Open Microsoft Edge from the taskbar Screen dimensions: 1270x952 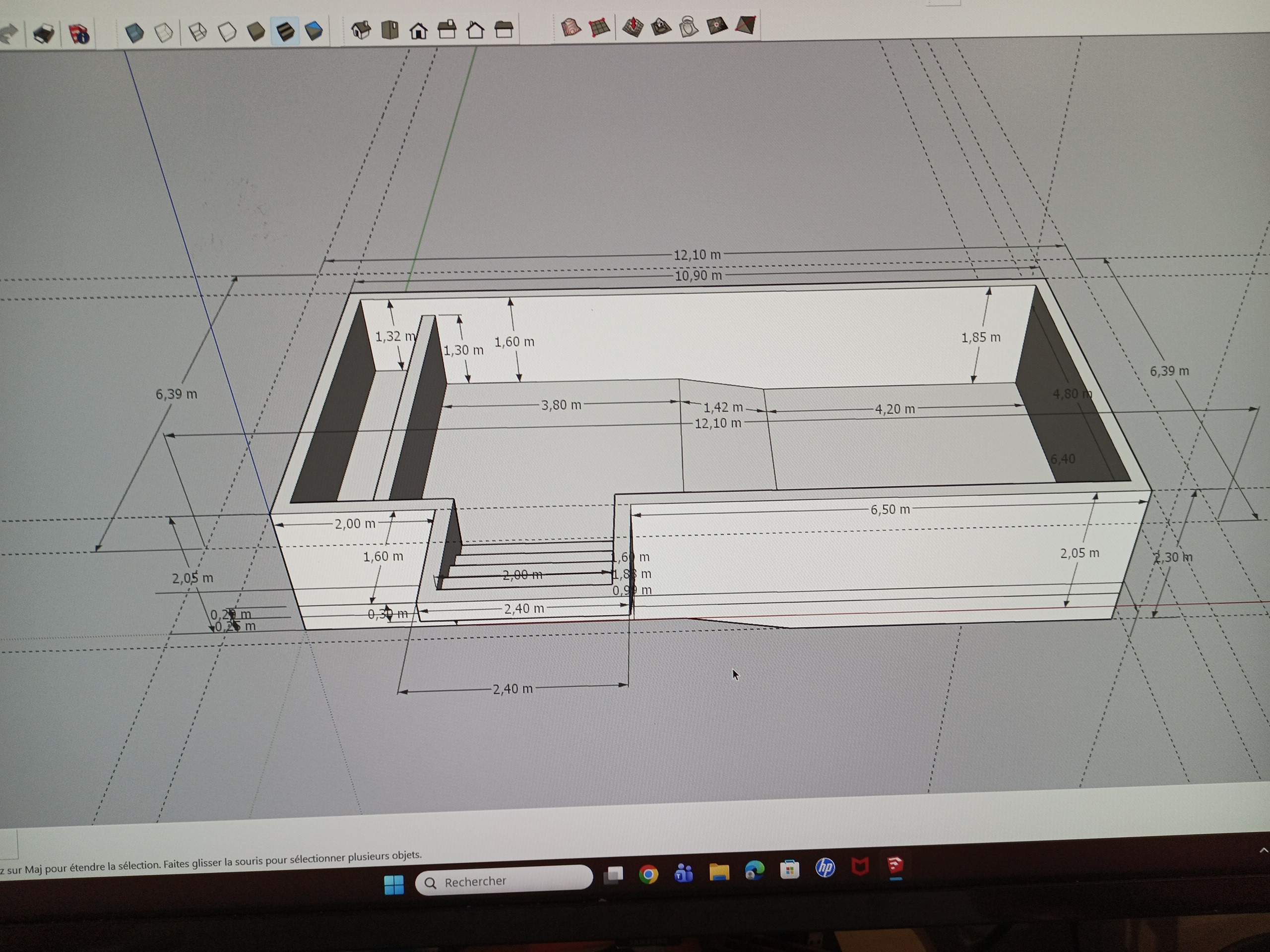tap(755, 871)
